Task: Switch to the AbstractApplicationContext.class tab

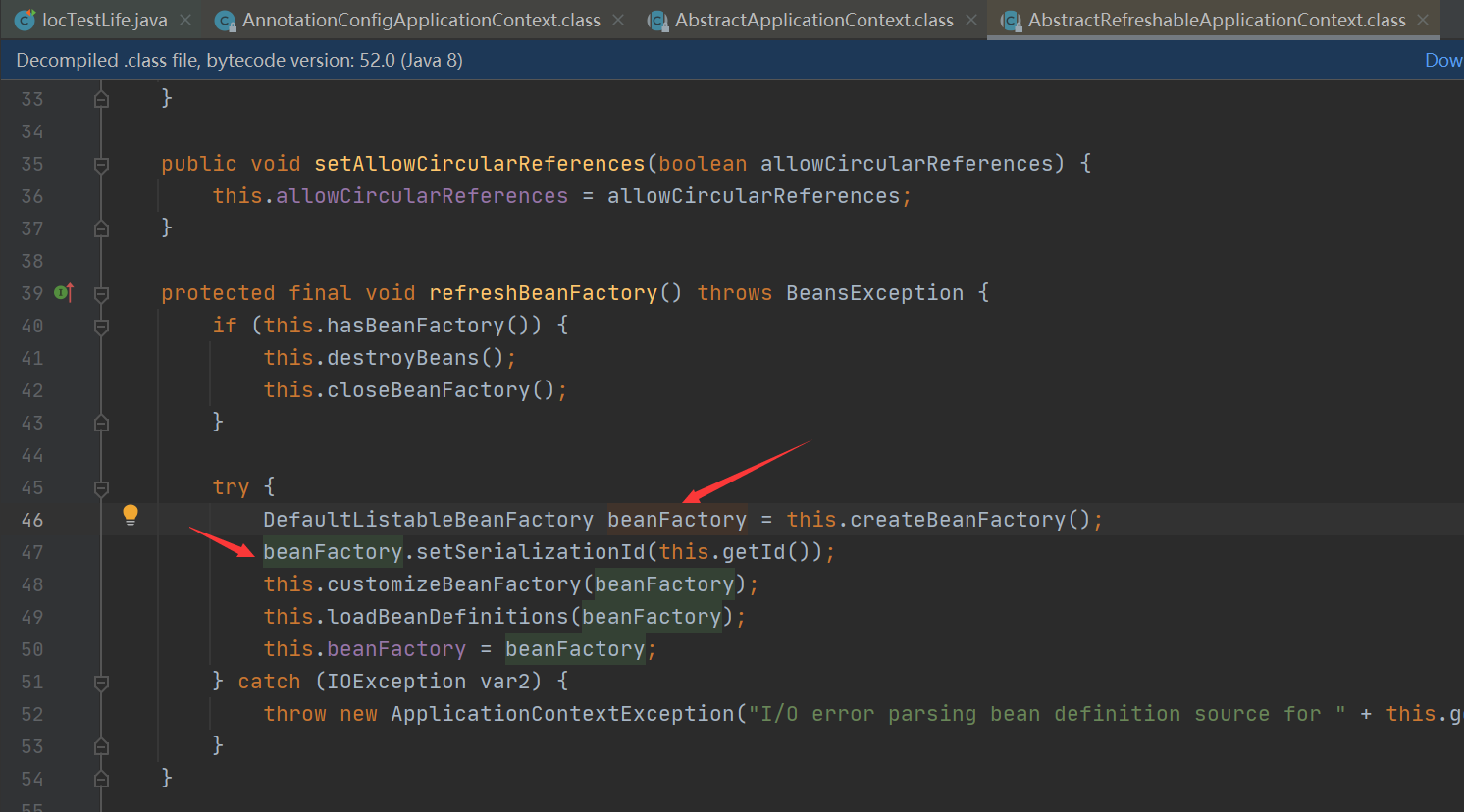Action: tap(813, 20)
